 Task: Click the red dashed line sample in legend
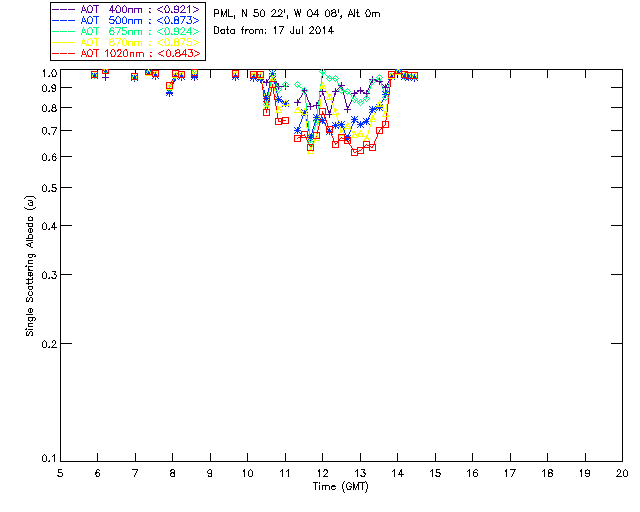click(x=64, y=53)
